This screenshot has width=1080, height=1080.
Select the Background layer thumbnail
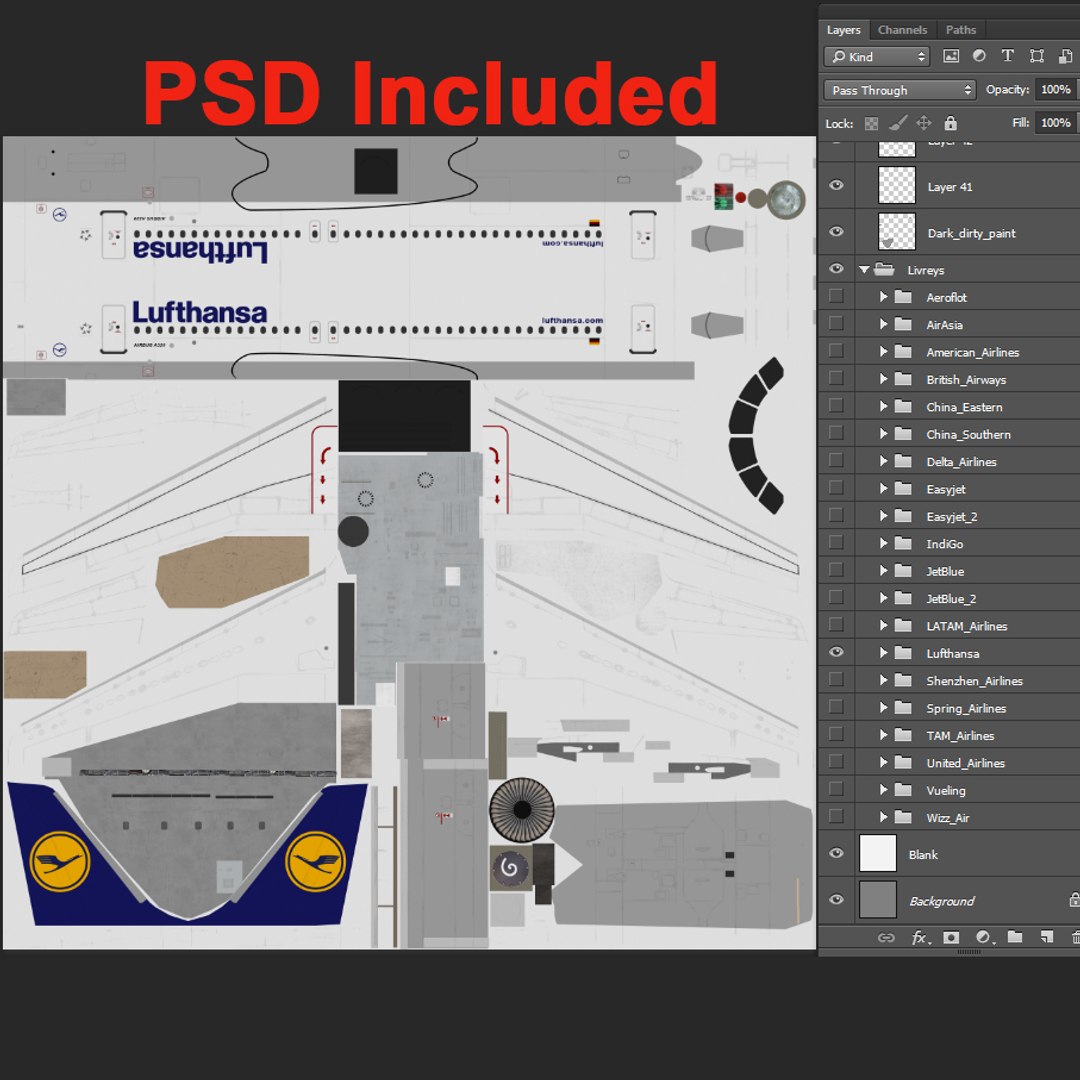coord(878,900)
